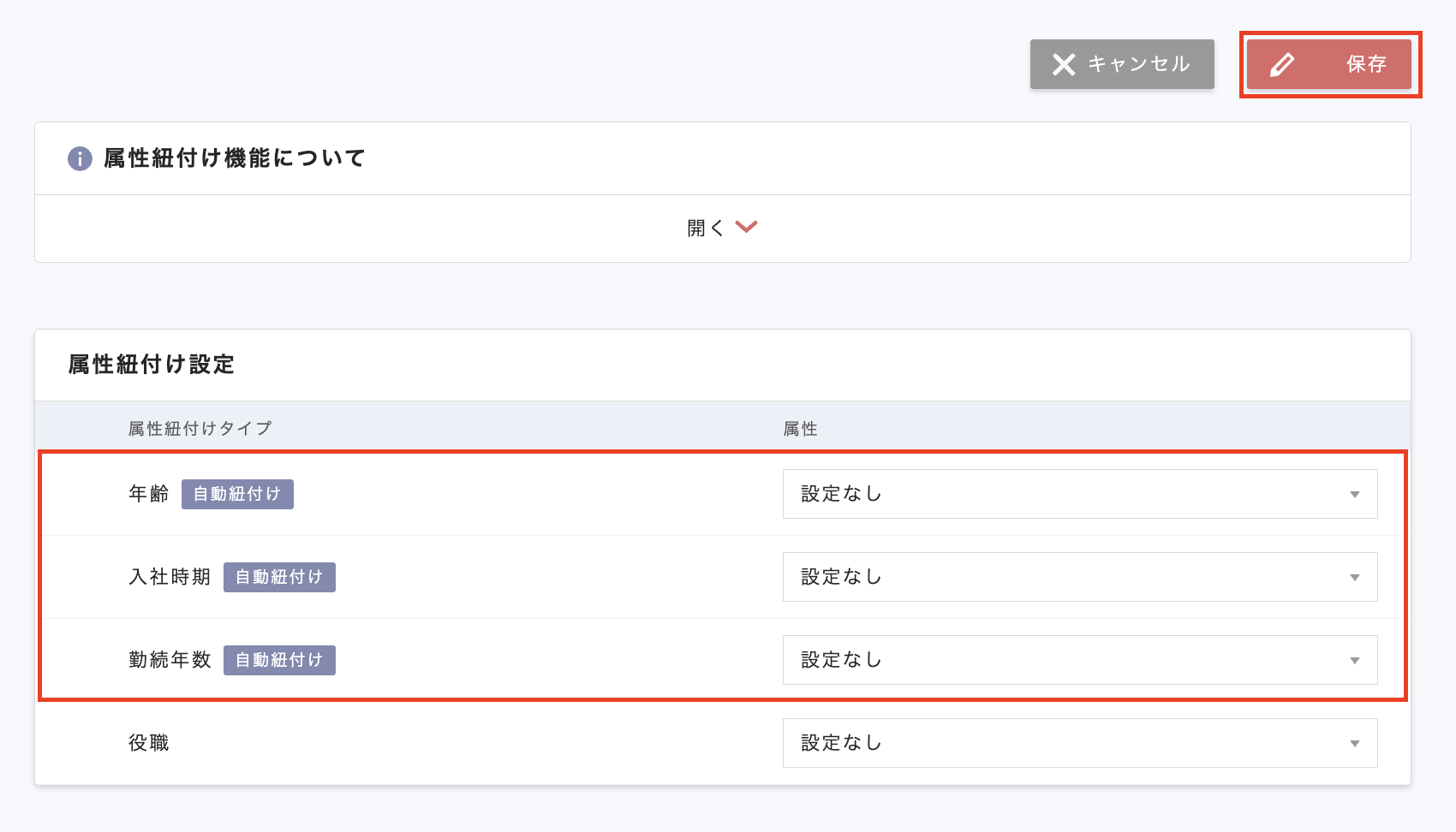Click the 属性紐付けタイプ column header
Screen dimensions: 1456x832
[x=200, y=428]
